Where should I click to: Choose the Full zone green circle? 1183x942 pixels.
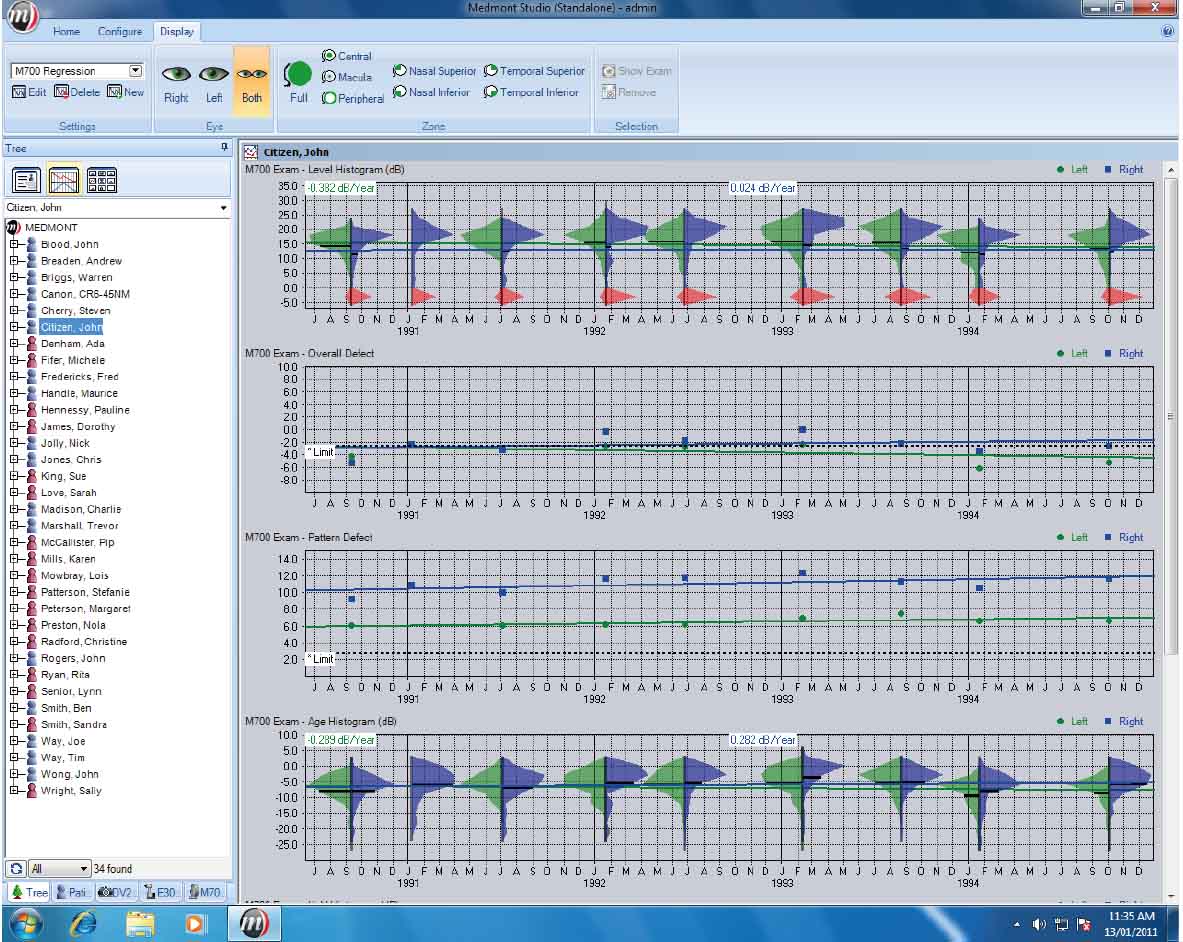click(298, 74)
